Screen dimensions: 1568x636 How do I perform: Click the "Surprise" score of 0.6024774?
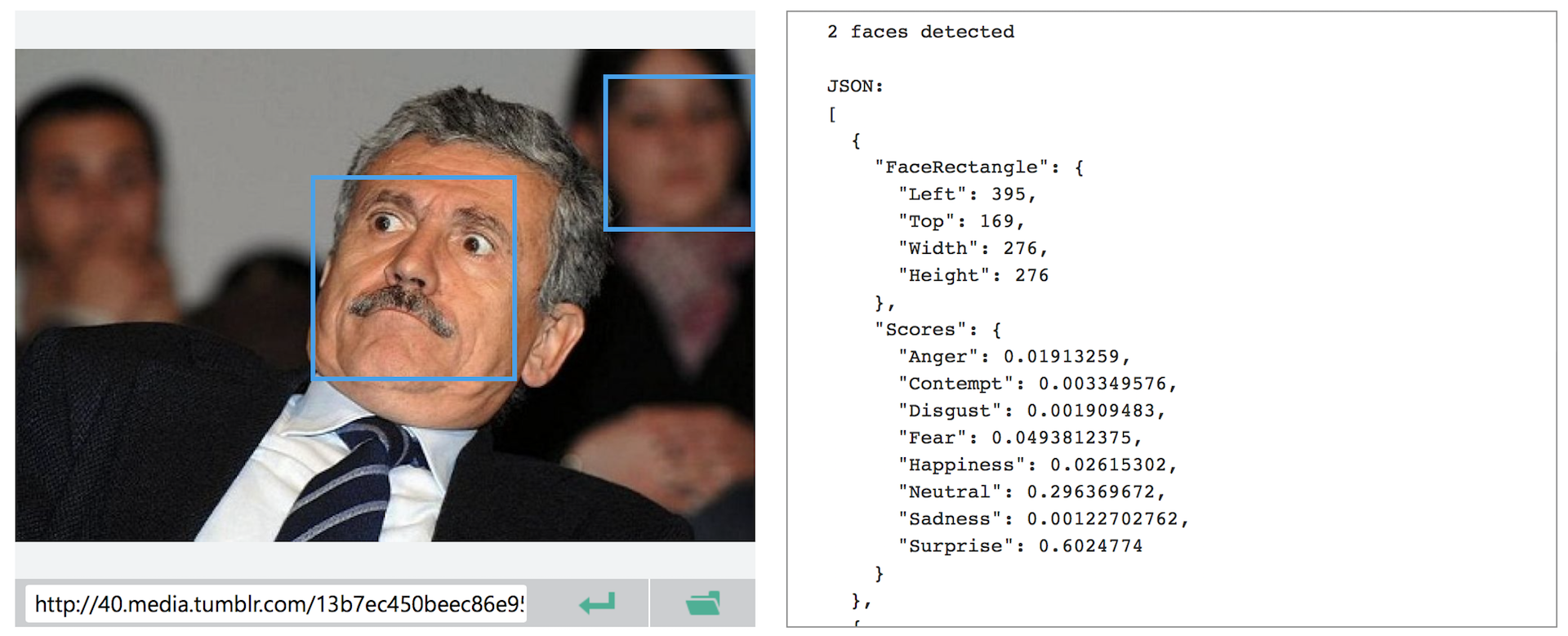click(x=1089, y=546)
